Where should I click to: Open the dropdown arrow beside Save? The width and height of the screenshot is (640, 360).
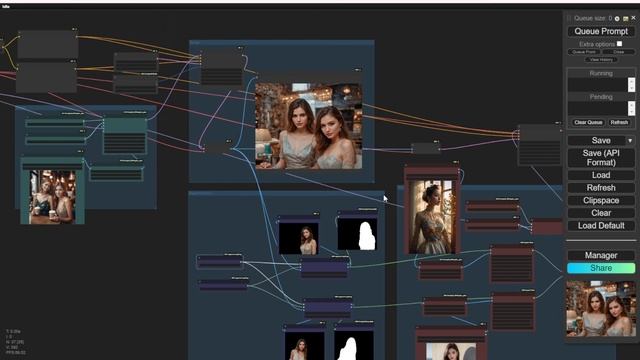[630, 141]
